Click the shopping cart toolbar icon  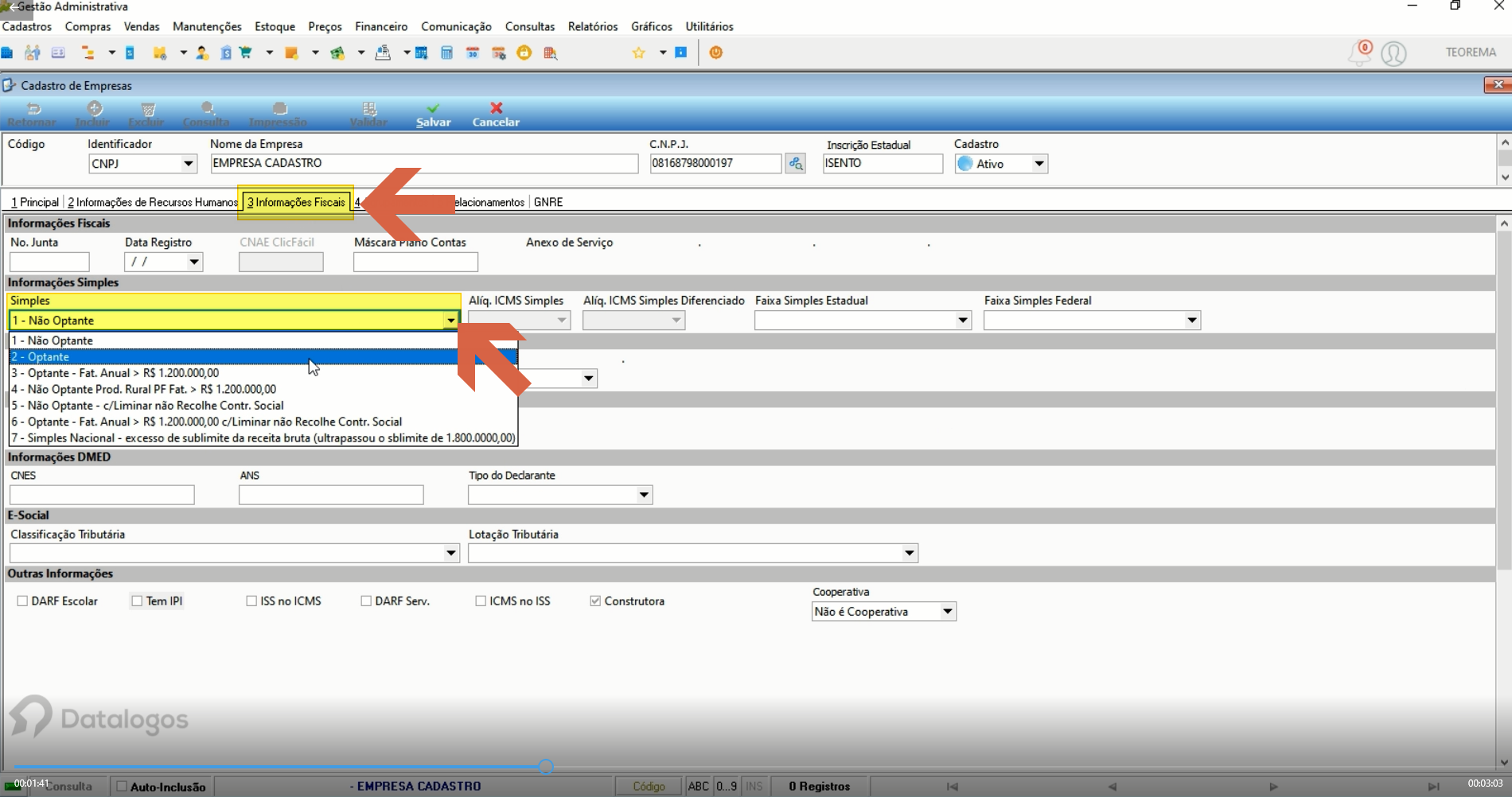tap(246, 52)
